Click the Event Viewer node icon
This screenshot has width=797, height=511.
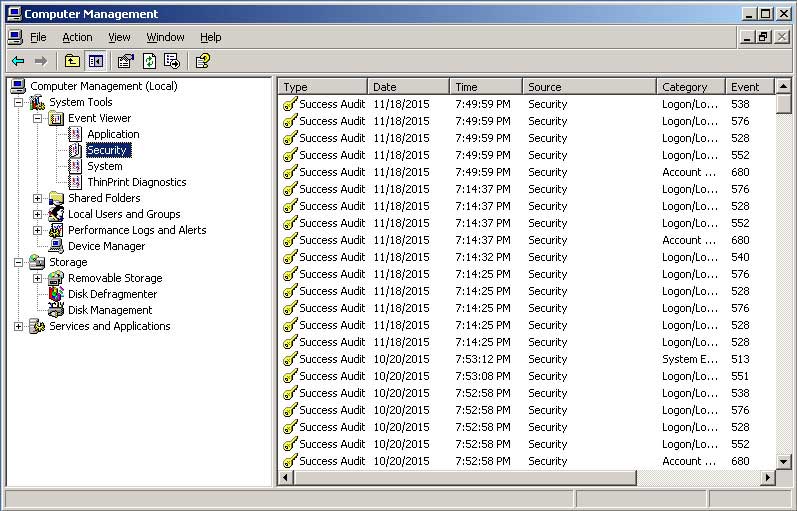tap(56, 118)
